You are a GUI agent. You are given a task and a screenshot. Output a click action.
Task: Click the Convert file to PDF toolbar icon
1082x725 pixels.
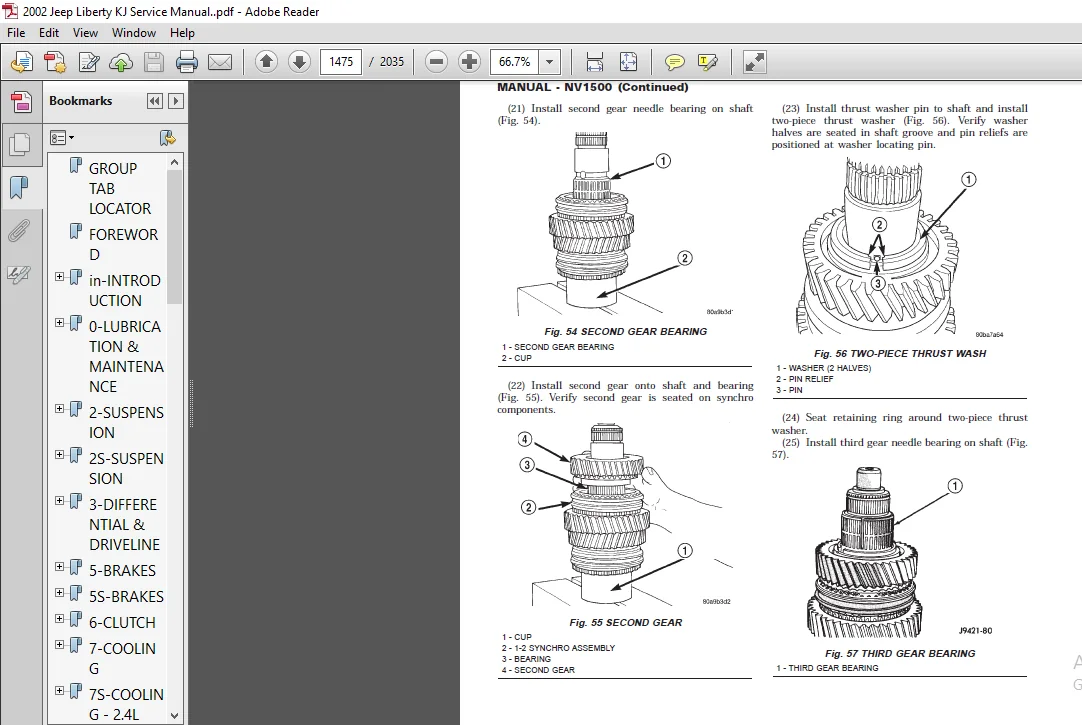pos(55,62)
